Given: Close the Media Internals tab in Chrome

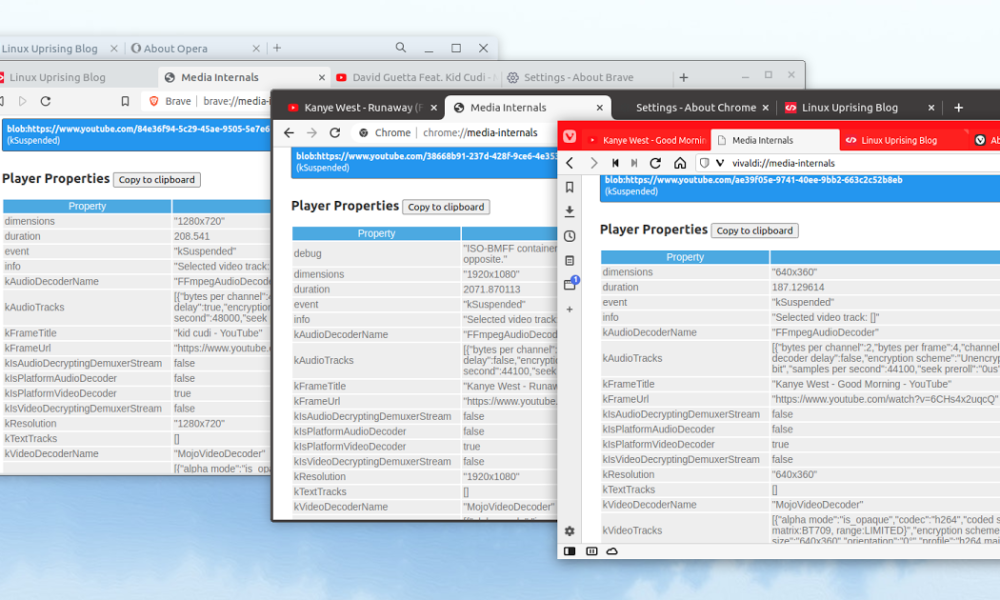Looking at the screenshot, I should tap(599, 108).
